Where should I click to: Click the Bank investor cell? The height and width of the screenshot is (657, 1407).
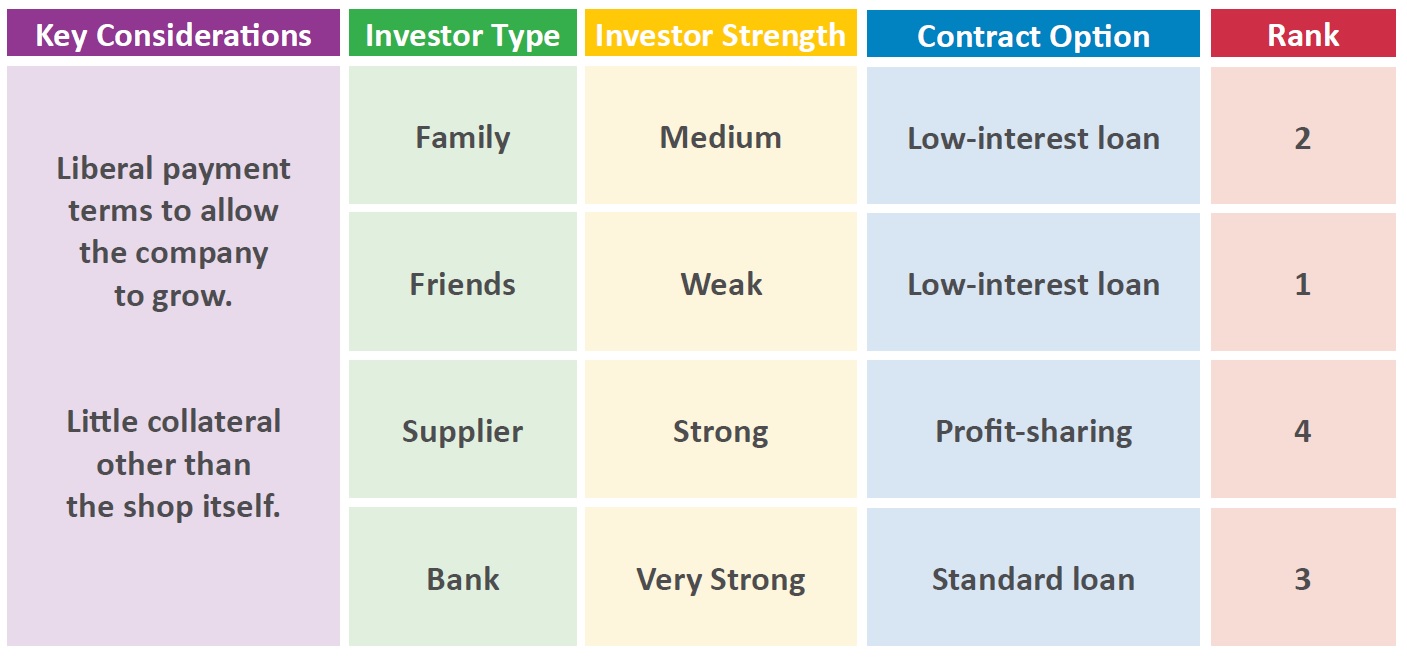(462, 577)
